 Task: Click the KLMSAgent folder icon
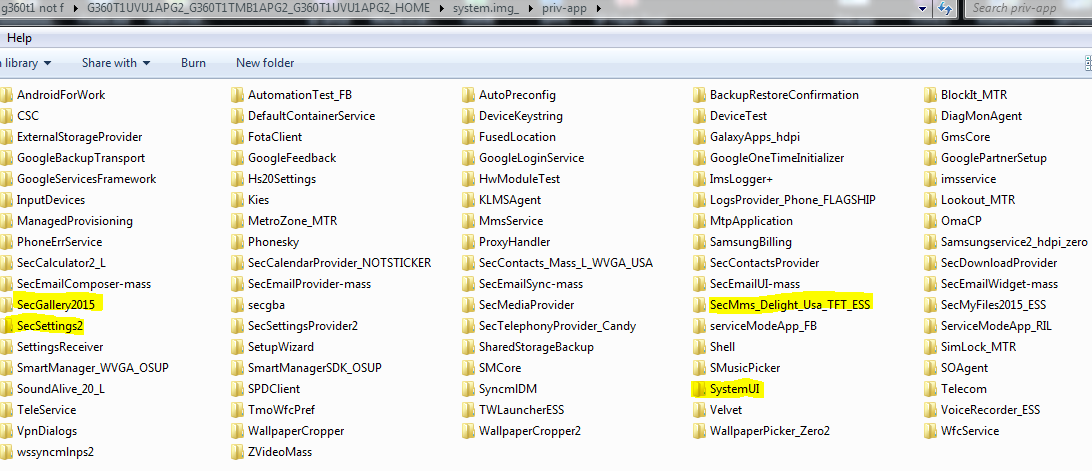468,200
